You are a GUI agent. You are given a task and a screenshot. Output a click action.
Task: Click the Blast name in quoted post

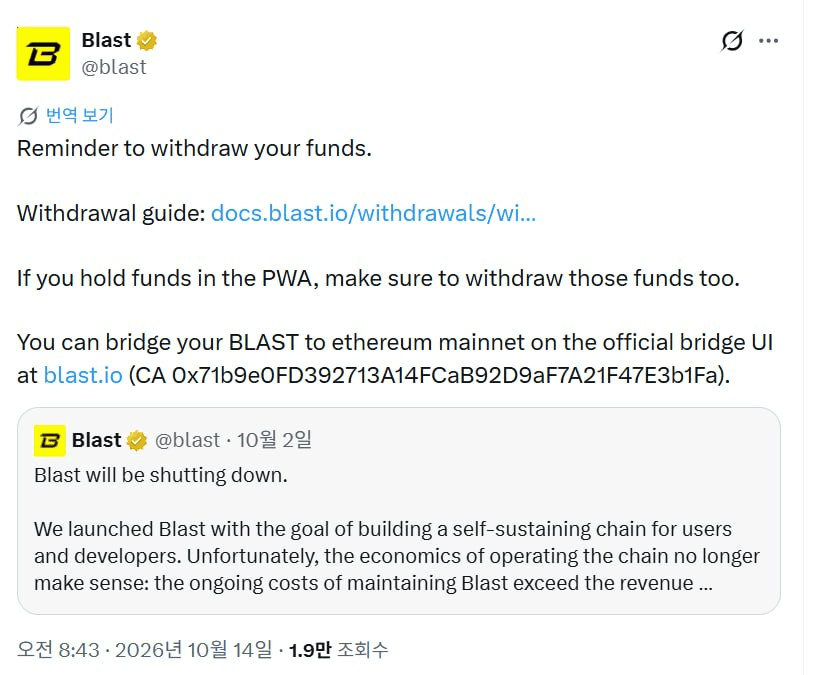point(97,440)
